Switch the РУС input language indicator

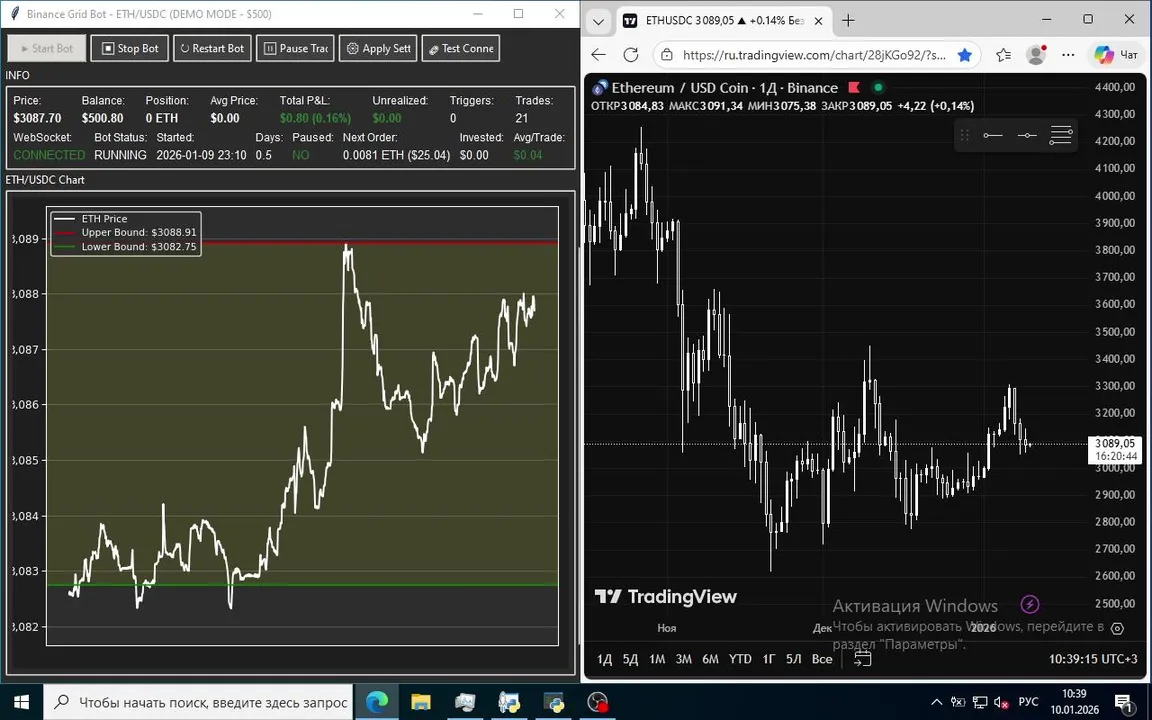[1028, 702]
